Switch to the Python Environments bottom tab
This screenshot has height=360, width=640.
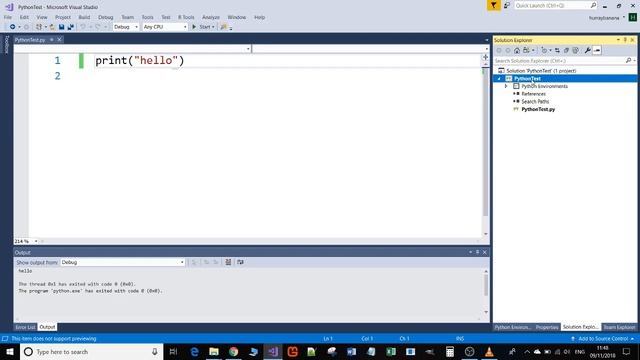pos(513,327)
